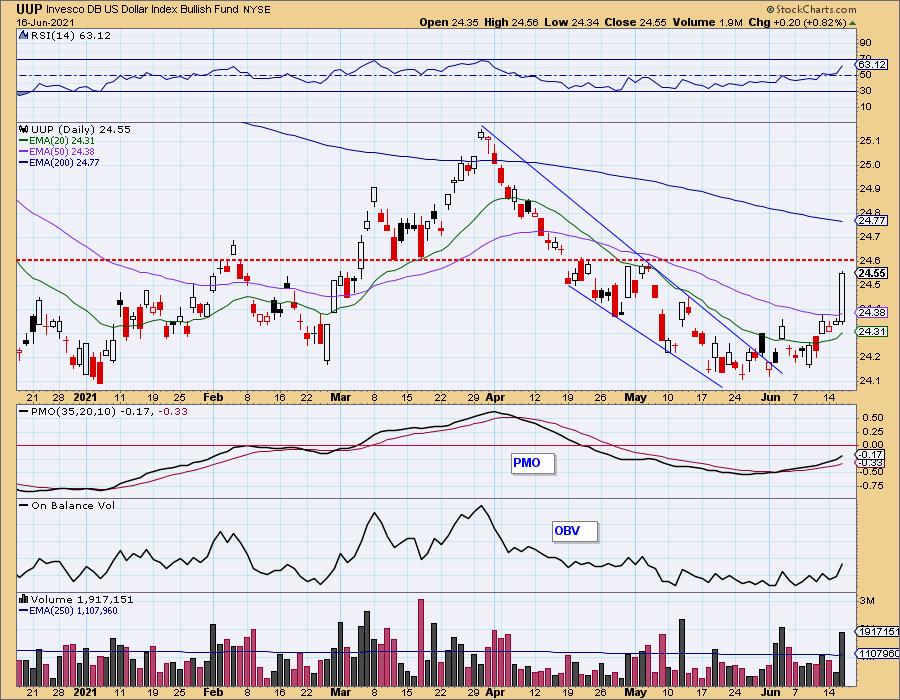Screen dimensions: 900x700
Task: Click the green up arrow next to Chg
Action: coord(853,23)
